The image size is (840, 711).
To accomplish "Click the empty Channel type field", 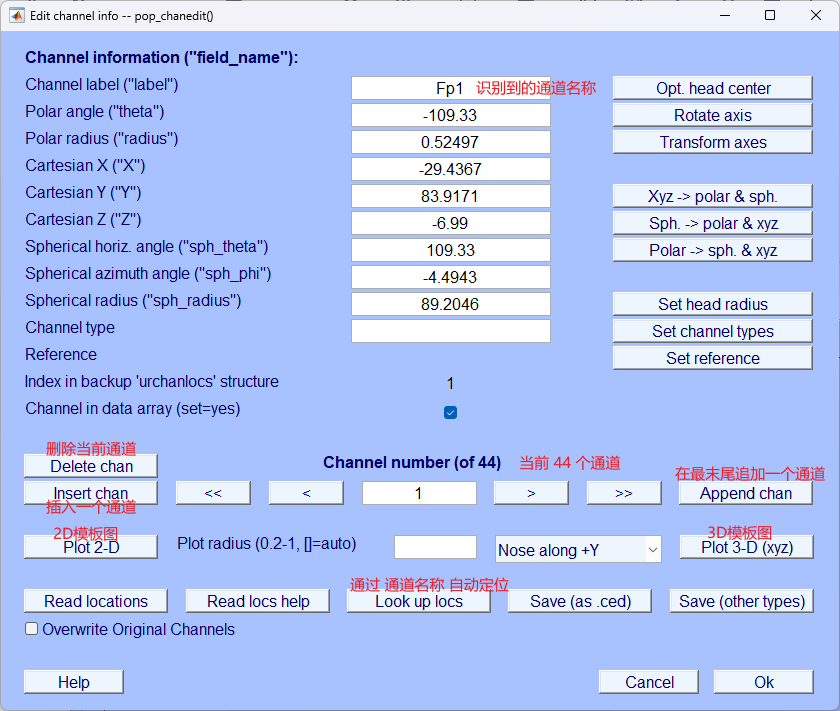I will click(451, 331).
